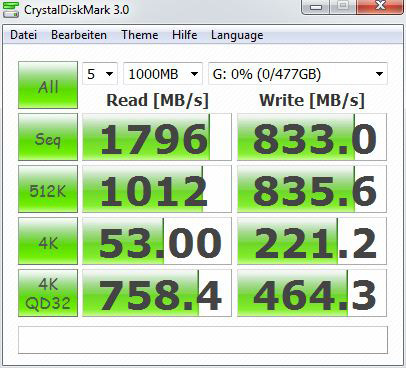
Task: Start the 512K benchmark test
Action: (48, 189)
